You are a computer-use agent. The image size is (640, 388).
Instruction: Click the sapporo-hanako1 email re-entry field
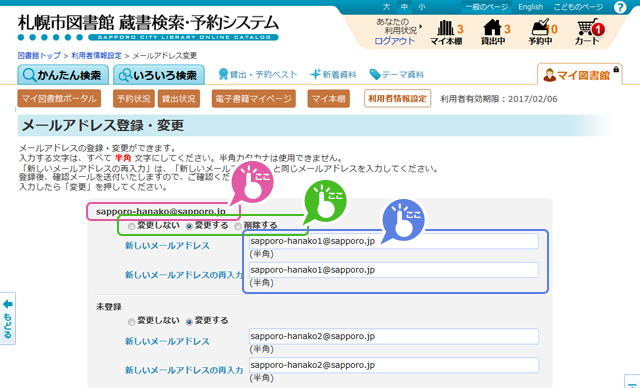coord(393,270)
